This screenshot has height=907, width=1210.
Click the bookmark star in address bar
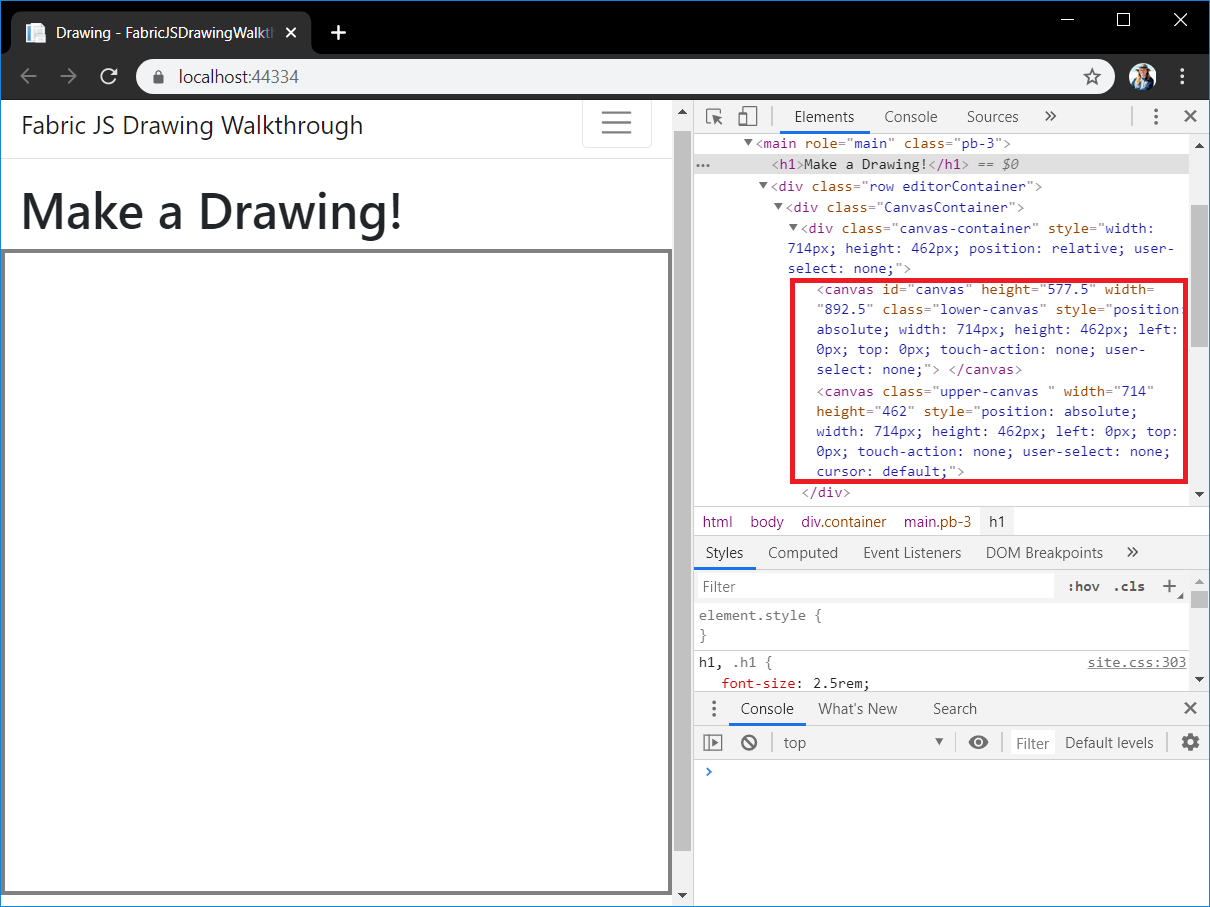click(1092, 76)
